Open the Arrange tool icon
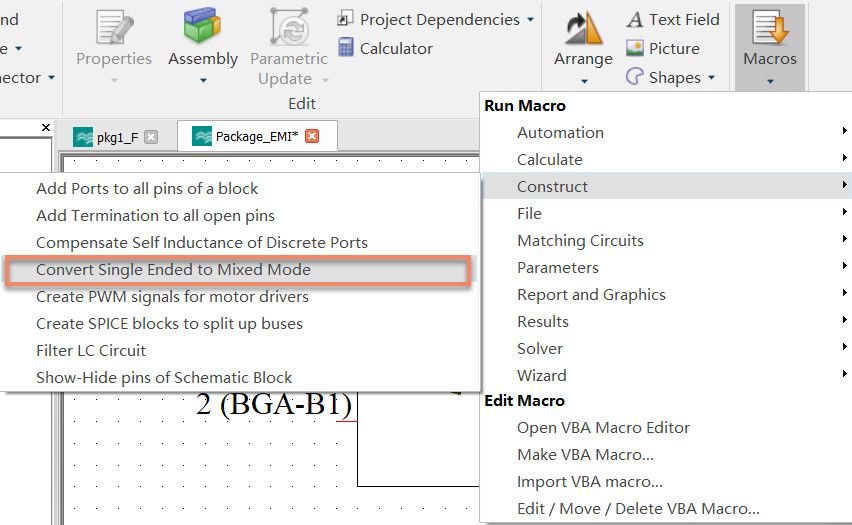This screenshot has height=525, width=852. (583, 29)
